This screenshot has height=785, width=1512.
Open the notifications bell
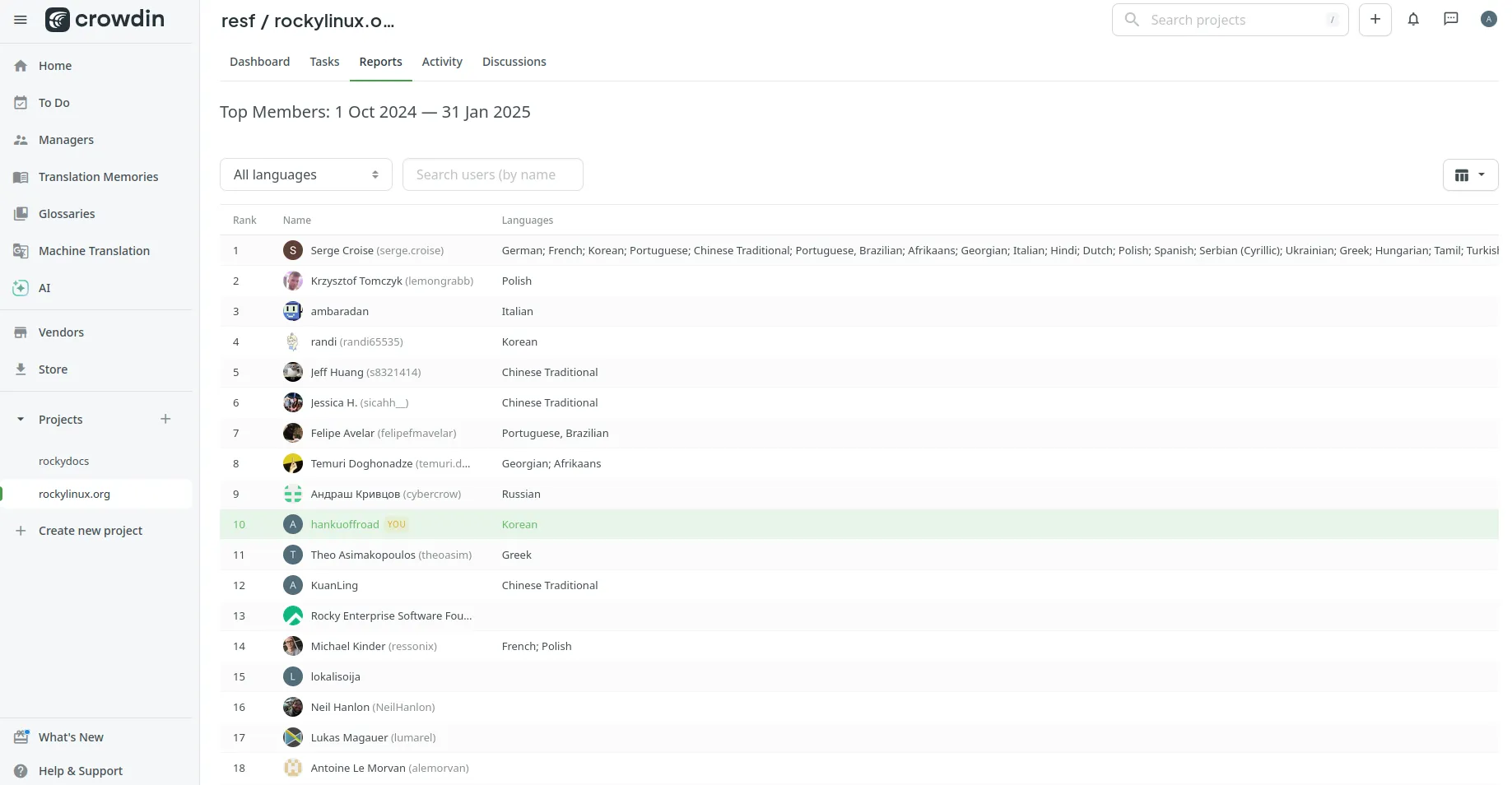point(1413,19)
